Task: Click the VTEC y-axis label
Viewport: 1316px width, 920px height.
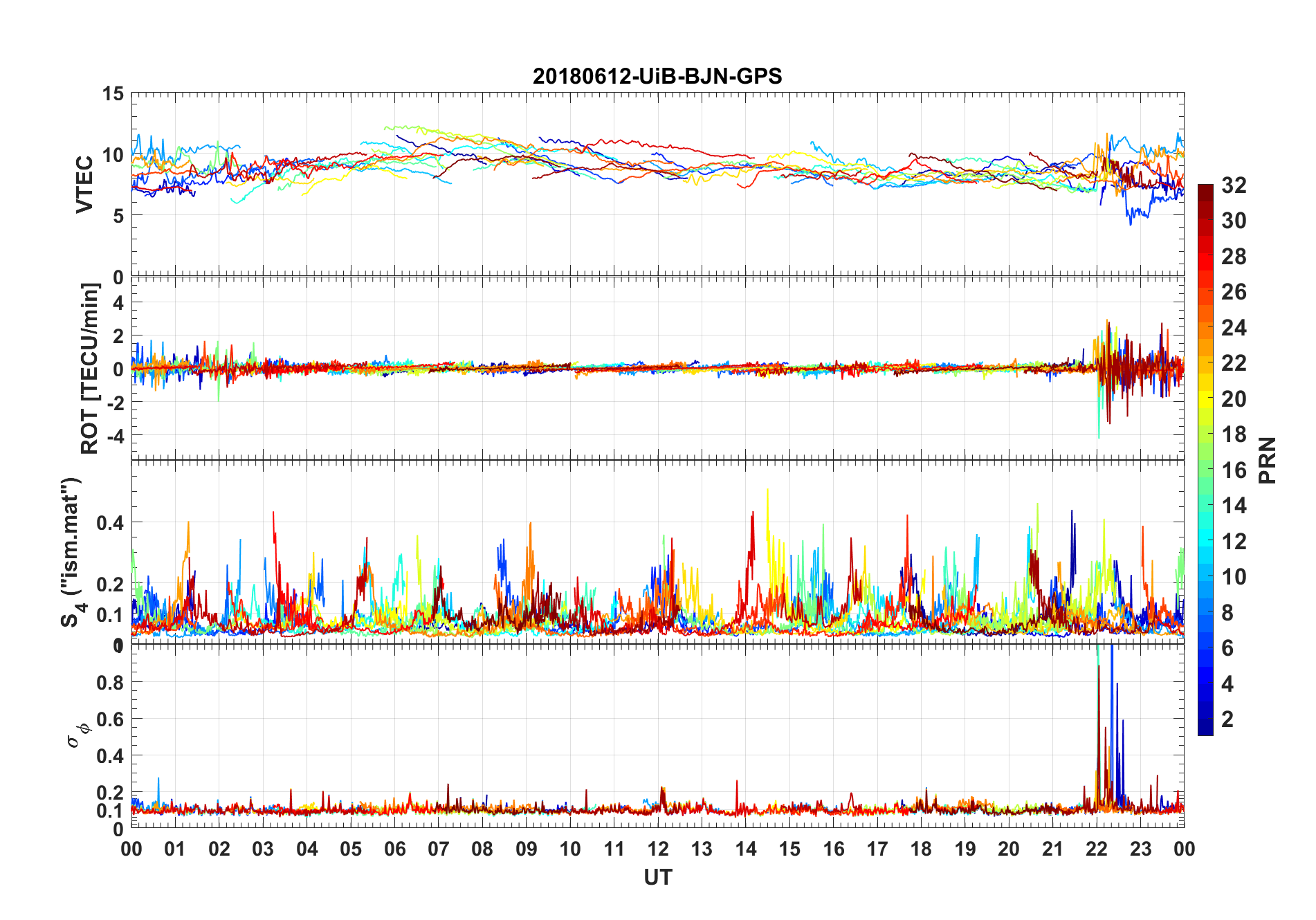Action: pyautogui.click(x=84, y=185)
